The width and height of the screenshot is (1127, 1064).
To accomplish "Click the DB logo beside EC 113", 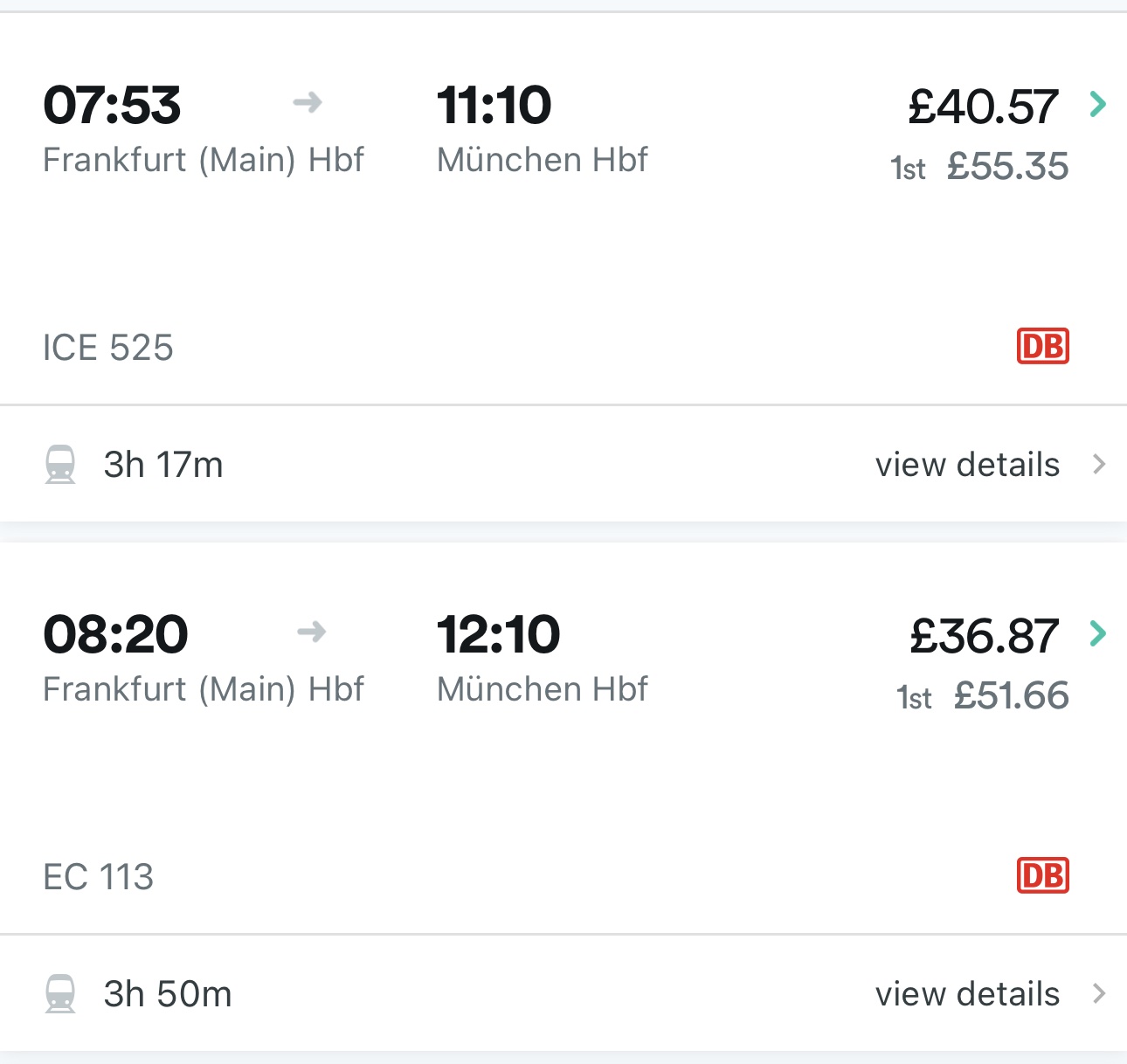I will 1043,875.
